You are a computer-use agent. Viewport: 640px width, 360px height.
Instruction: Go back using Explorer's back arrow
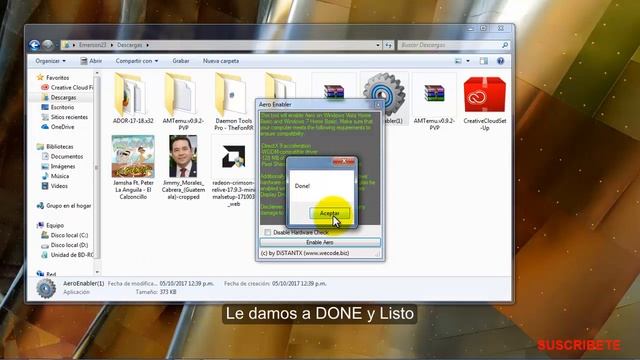pyautogui.click(x=35, y=45)
